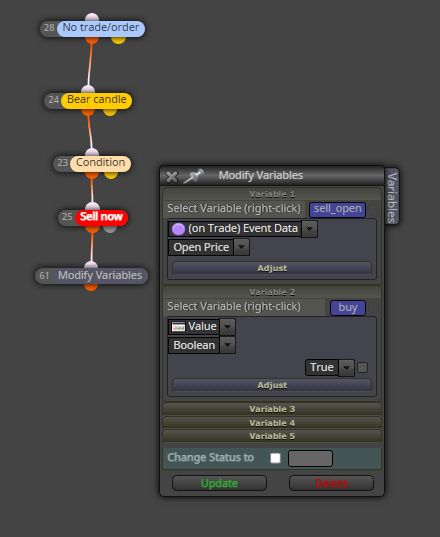Screen dimensions: 440x537
Task: Click the input connector atop Condition
Action: click(92, 152)
